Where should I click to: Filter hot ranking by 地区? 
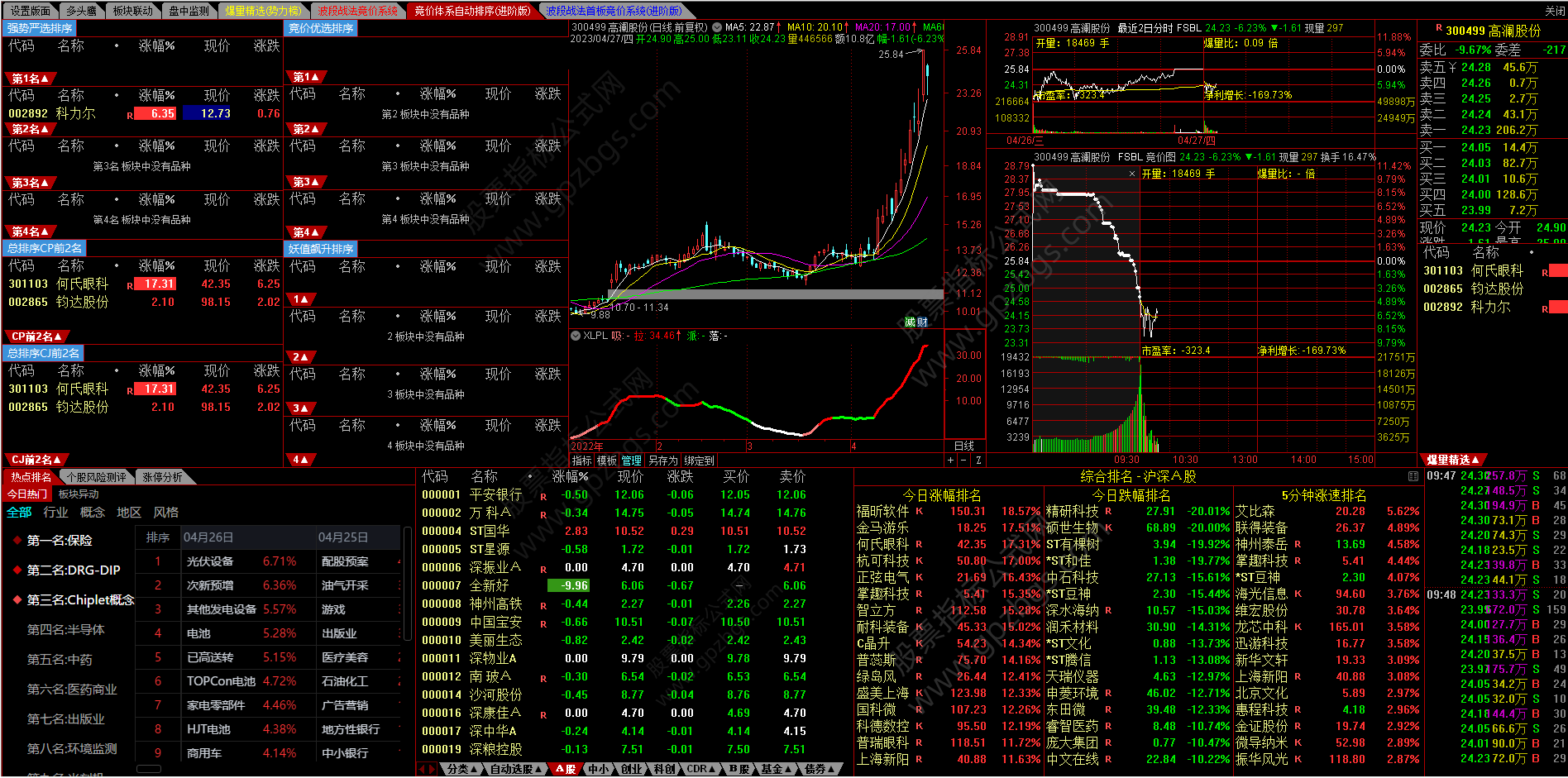[128, 513]
